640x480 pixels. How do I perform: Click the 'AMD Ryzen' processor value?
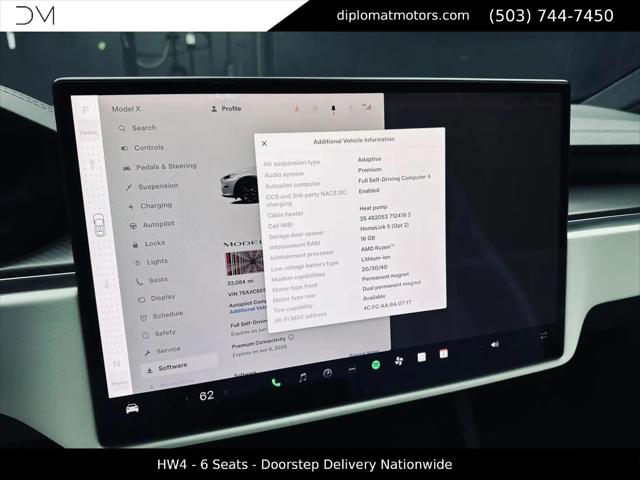click(x=378, y=248)
